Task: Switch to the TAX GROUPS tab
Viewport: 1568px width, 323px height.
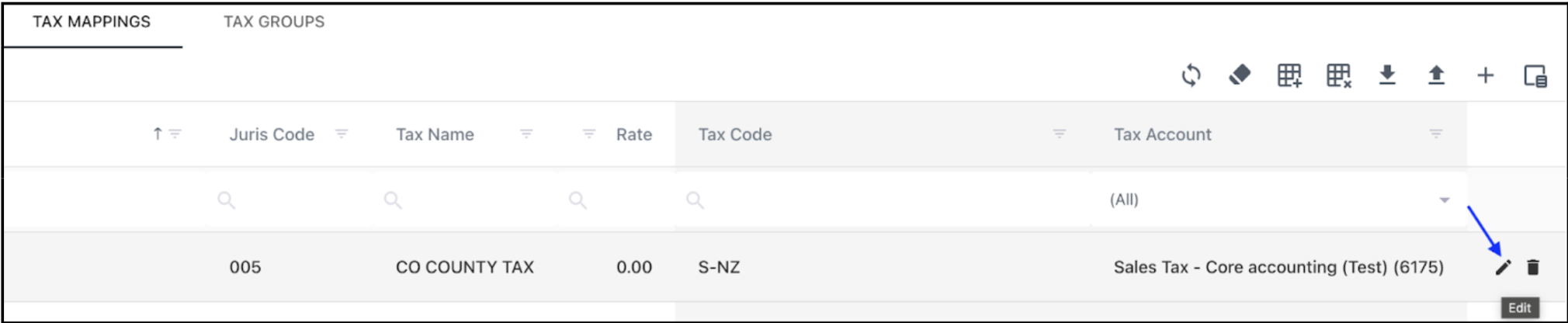Action: 274,22
